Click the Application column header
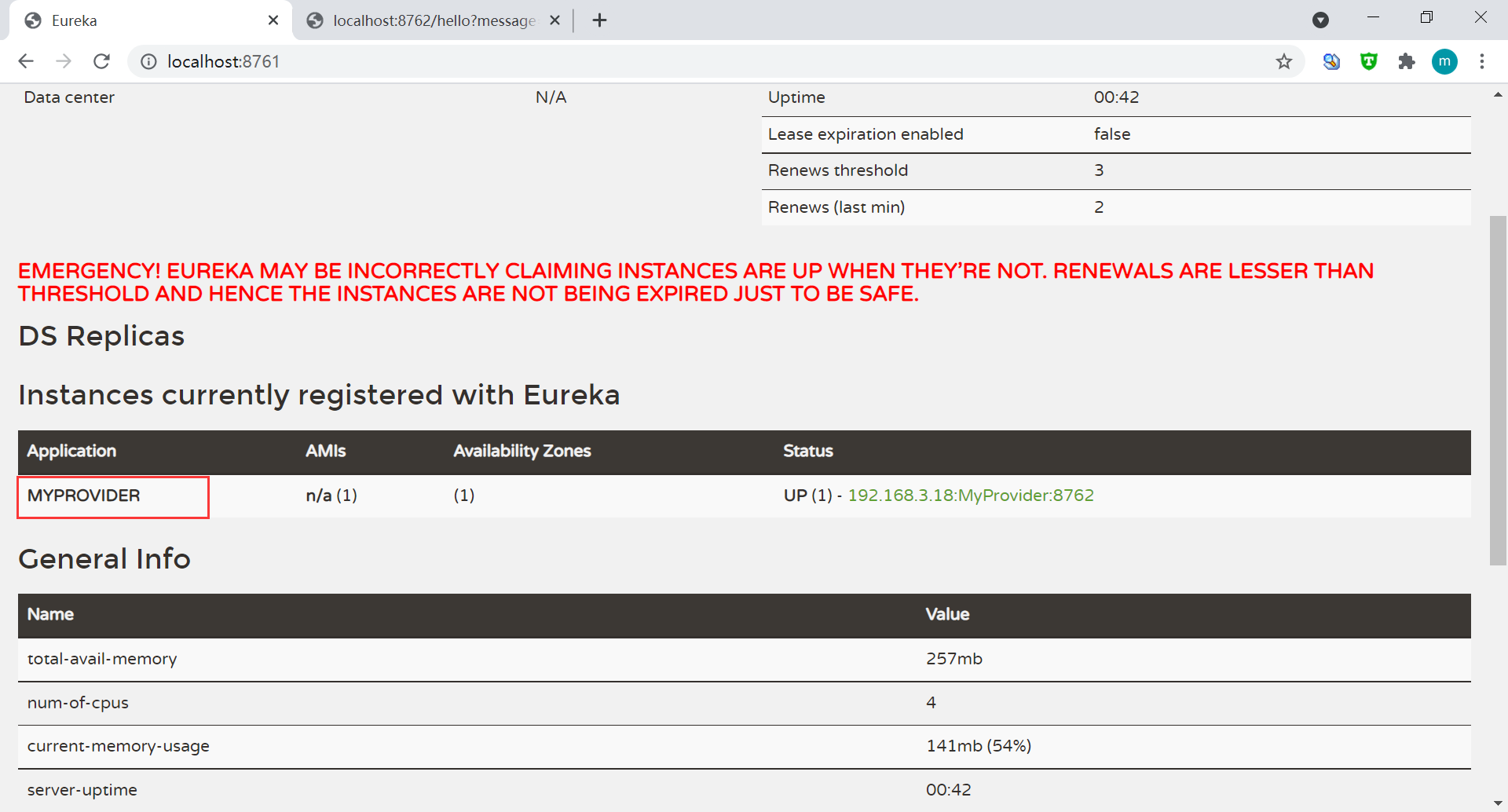1508x812 pixels. click(71, 451)
